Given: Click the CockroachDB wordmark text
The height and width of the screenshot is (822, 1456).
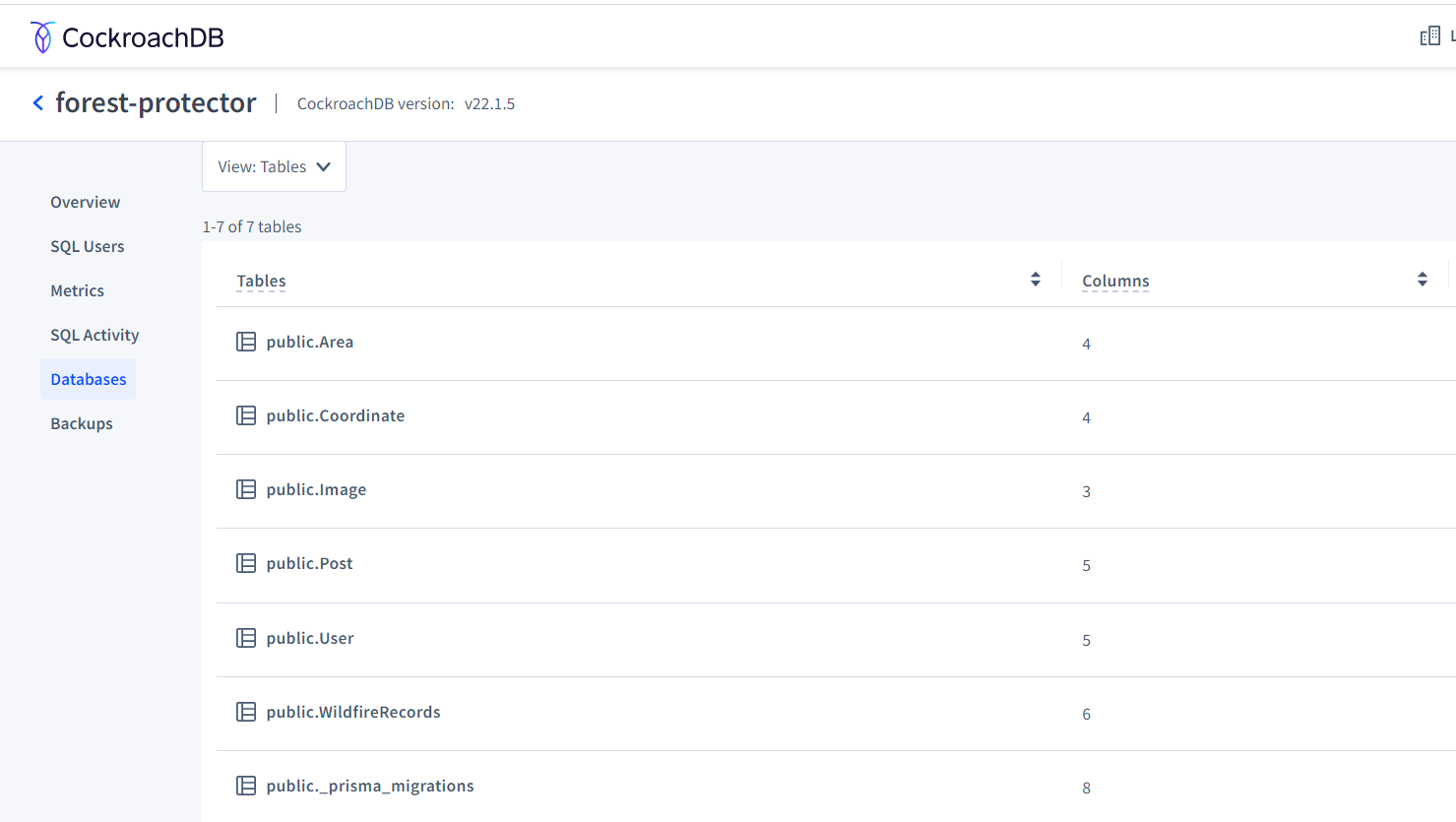Looking at the screenshot, I should click(x=143, y=37).
